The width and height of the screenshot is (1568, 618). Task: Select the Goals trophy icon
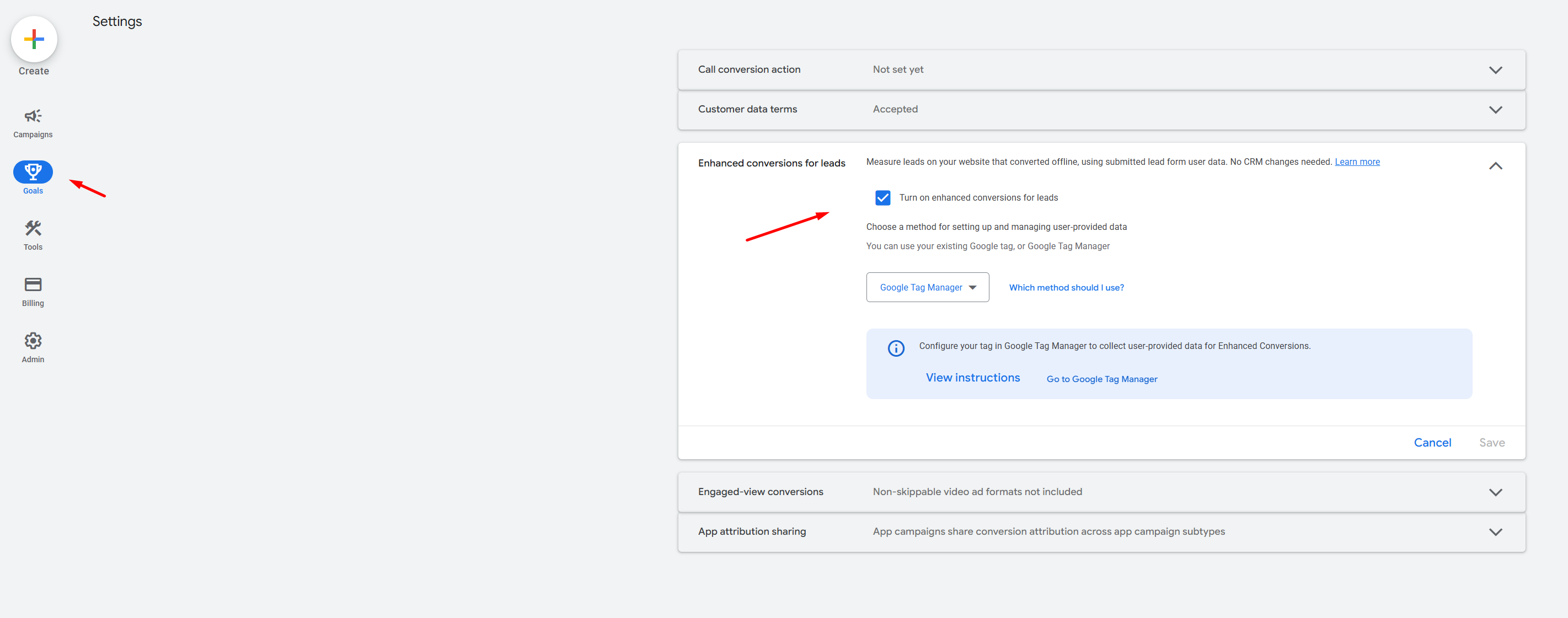tap(33, 172)
